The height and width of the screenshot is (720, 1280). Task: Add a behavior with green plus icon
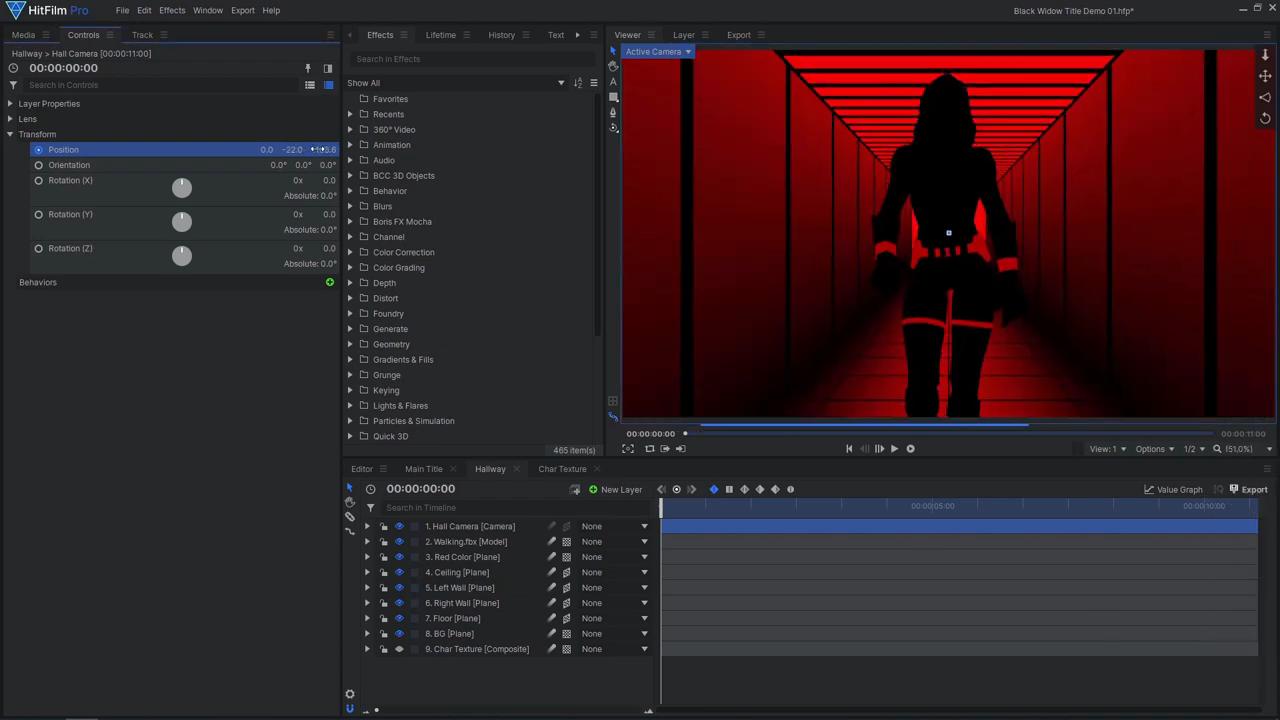330,282
